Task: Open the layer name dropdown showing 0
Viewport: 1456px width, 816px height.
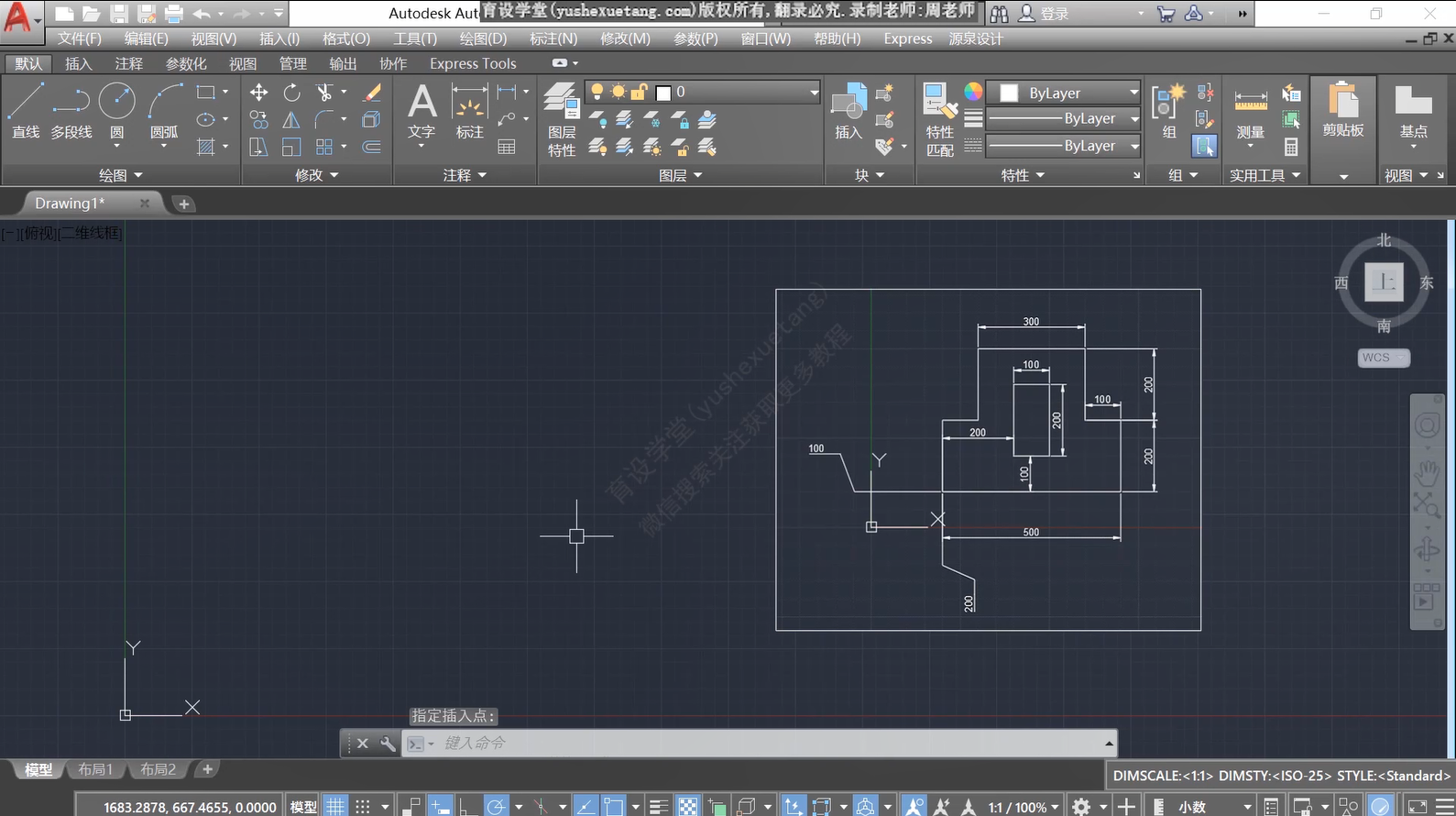Action: 703,92
